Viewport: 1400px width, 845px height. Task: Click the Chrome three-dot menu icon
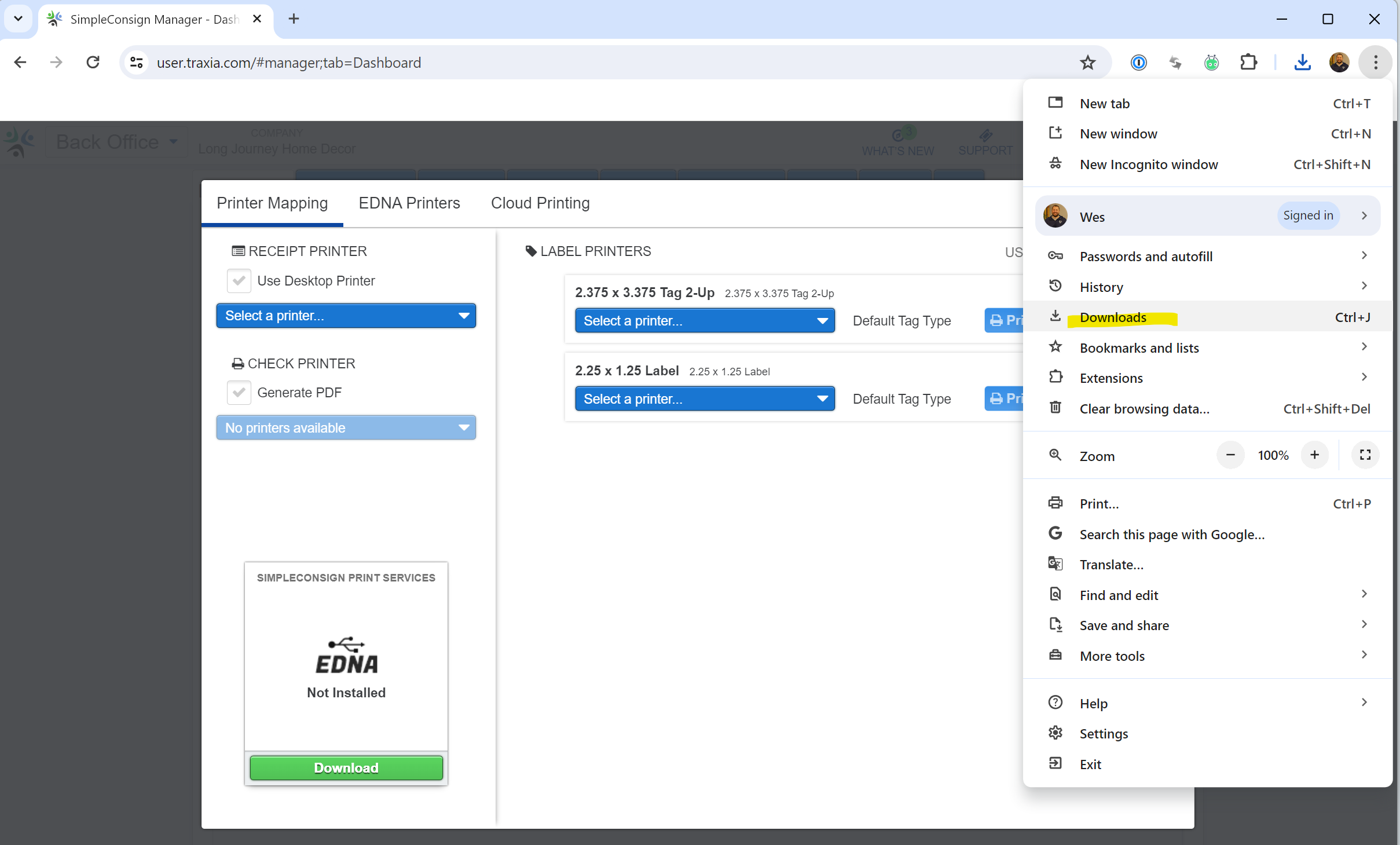pyautogui.click(x=1375, y=63)
